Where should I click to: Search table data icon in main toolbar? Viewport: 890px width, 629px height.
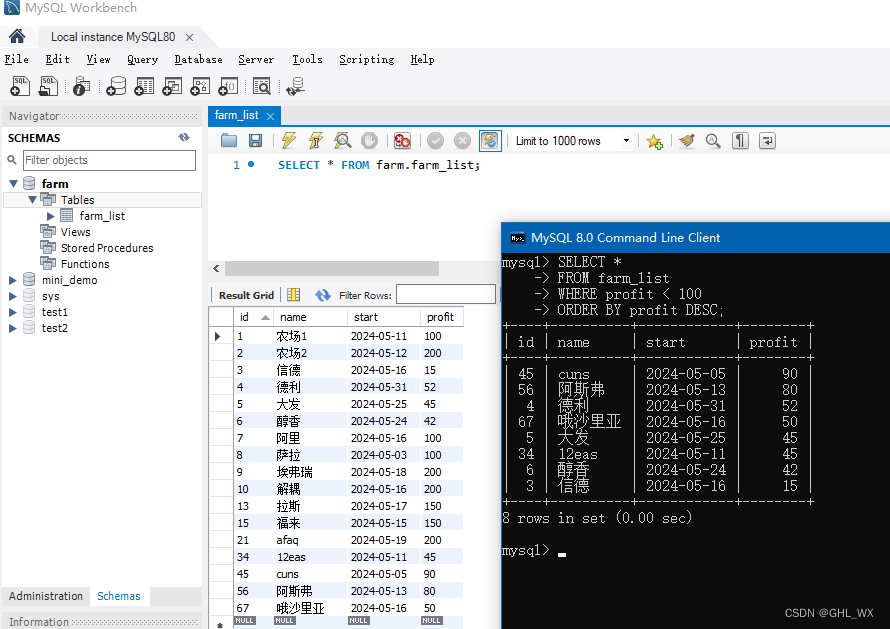(x=262, y=86)
